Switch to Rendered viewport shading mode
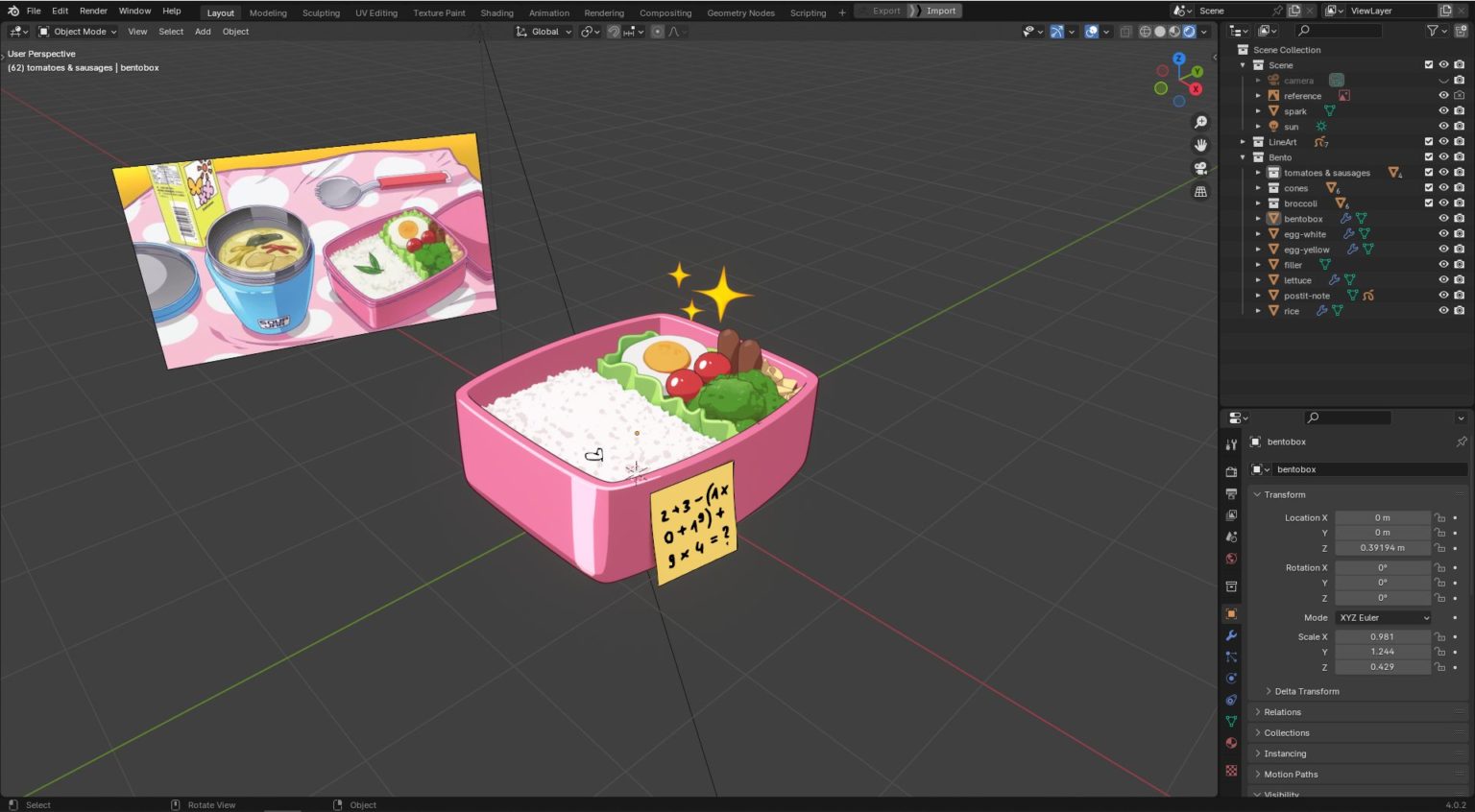 click(x=1189, y=32)
